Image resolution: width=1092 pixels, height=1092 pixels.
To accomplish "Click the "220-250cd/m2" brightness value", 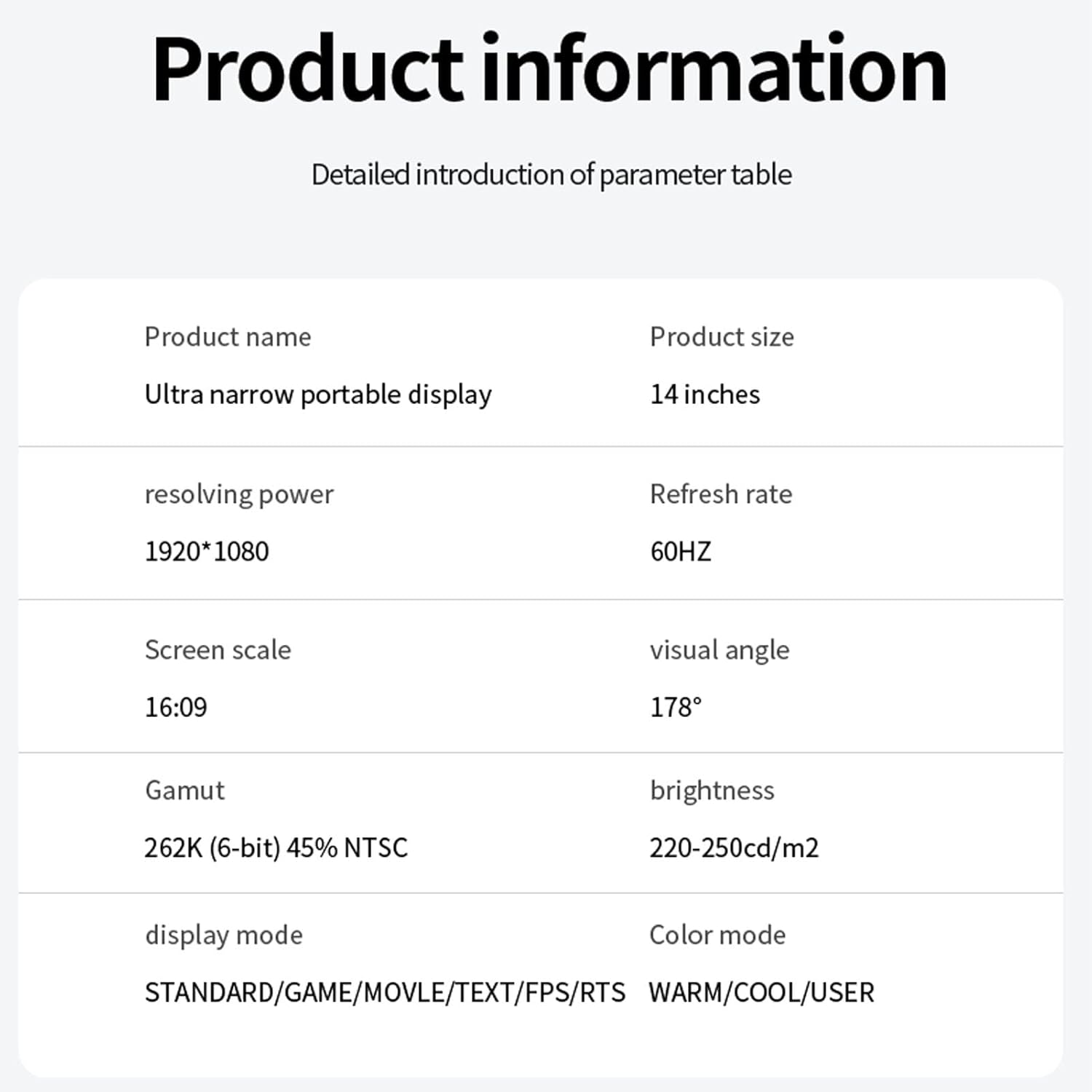I will click(734, 848).
